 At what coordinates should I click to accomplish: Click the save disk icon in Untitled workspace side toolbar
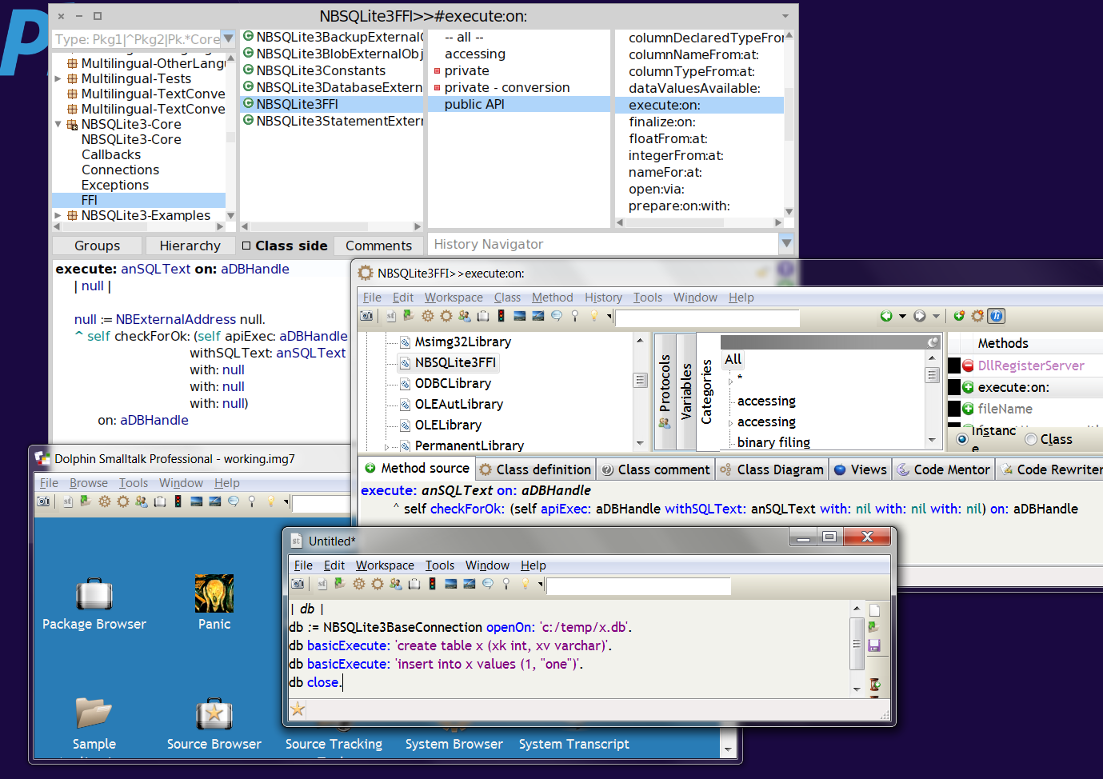click(x=874, y=645)
